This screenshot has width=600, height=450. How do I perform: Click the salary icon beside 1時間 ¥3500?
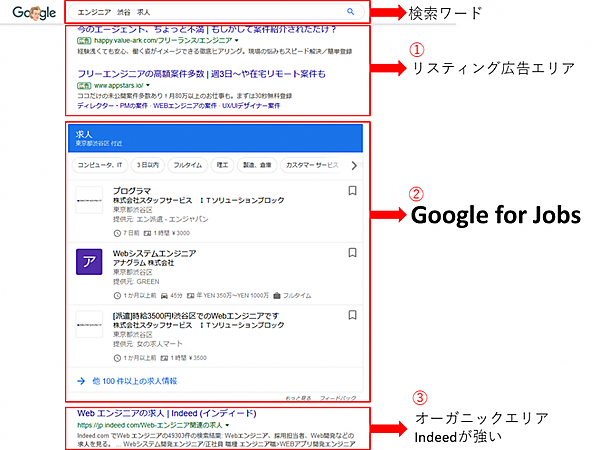pyautogui.click(x=165, y=358)
